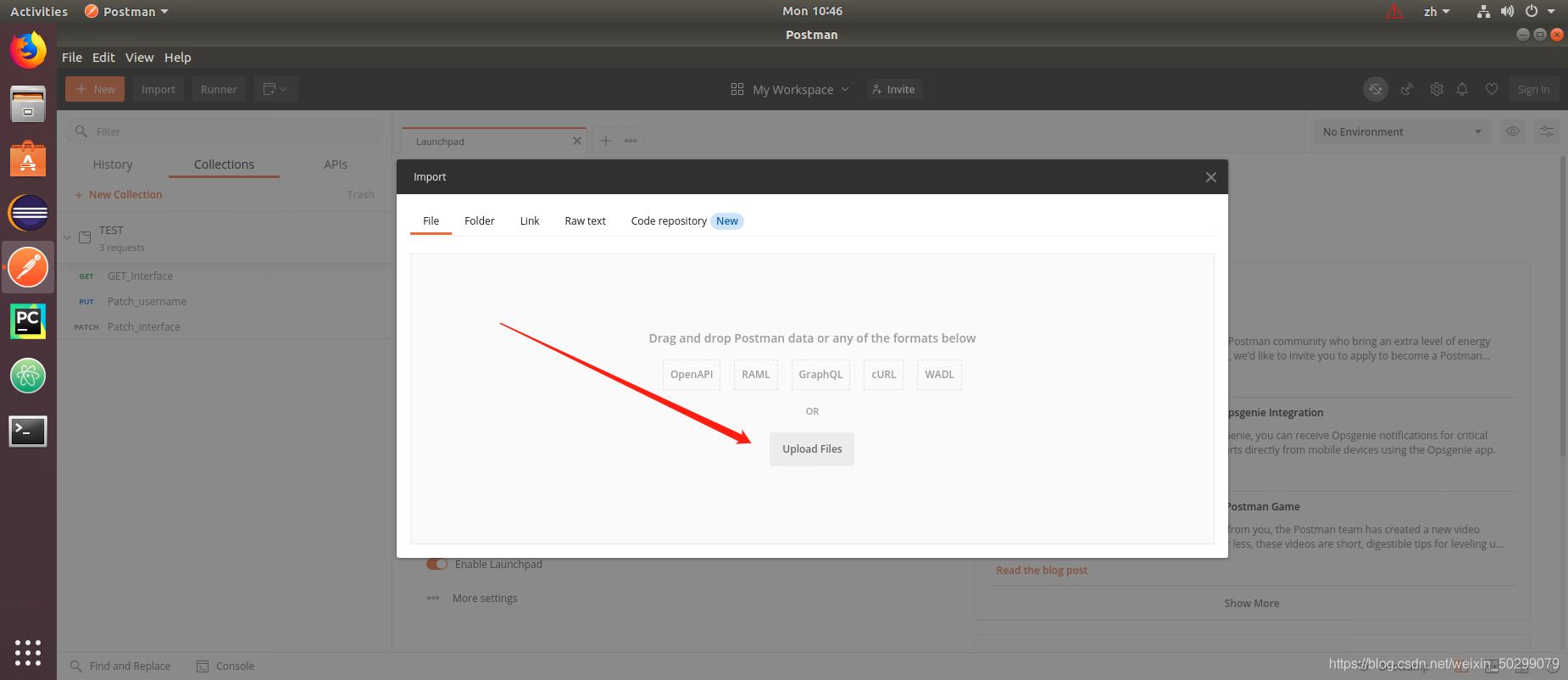1568x680 pixels.
Task: Close the Launchpad tab
Action: click(577, 141)
